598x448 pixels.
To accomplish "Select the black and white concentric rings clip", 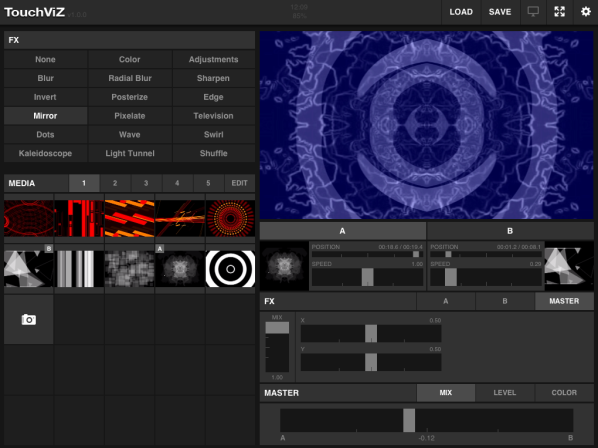I will [x=230, y=268].
